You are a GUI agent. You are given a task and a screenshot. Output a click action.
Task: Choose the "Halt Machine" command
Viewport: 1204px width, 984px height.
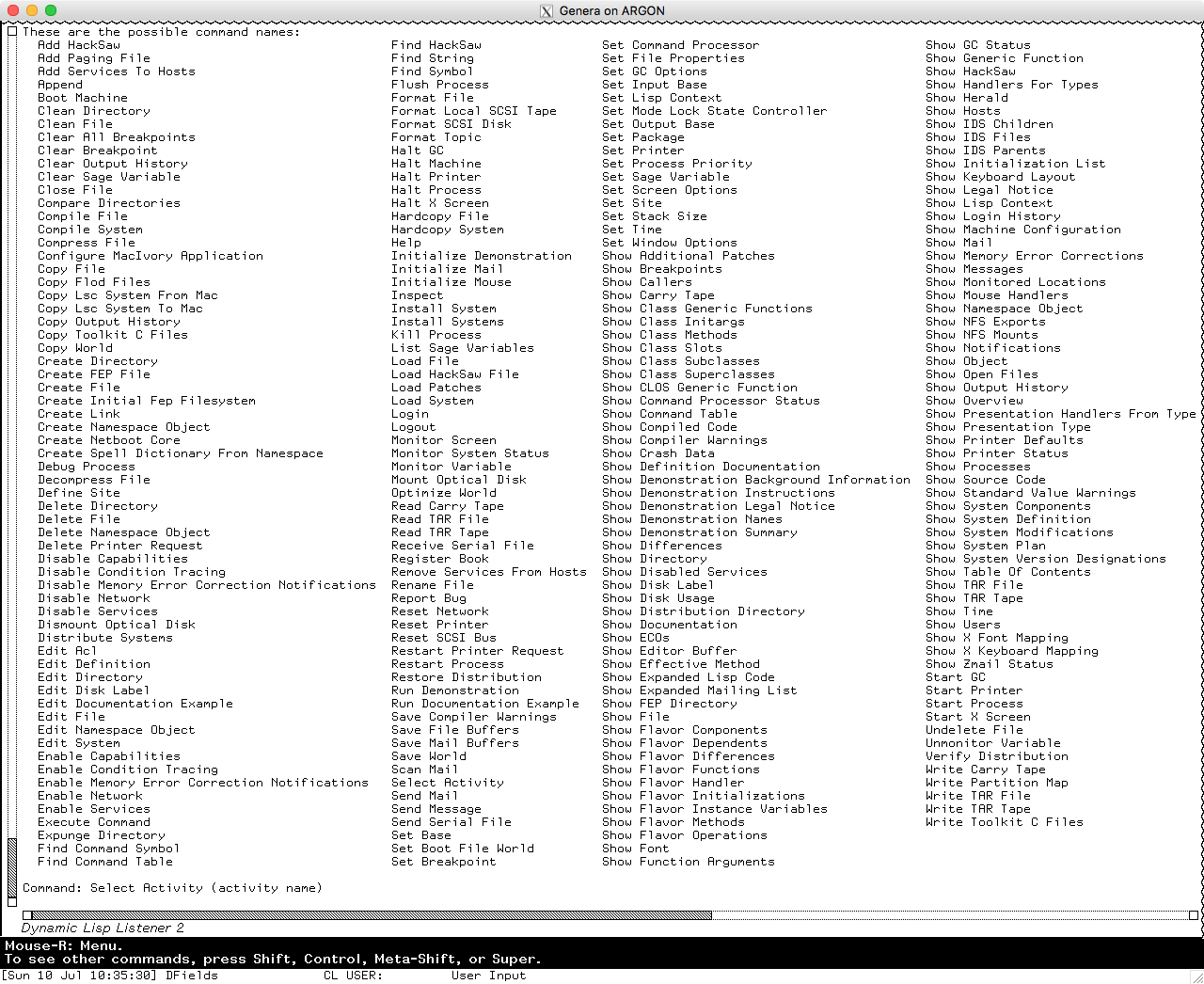(x=436, y=163)
